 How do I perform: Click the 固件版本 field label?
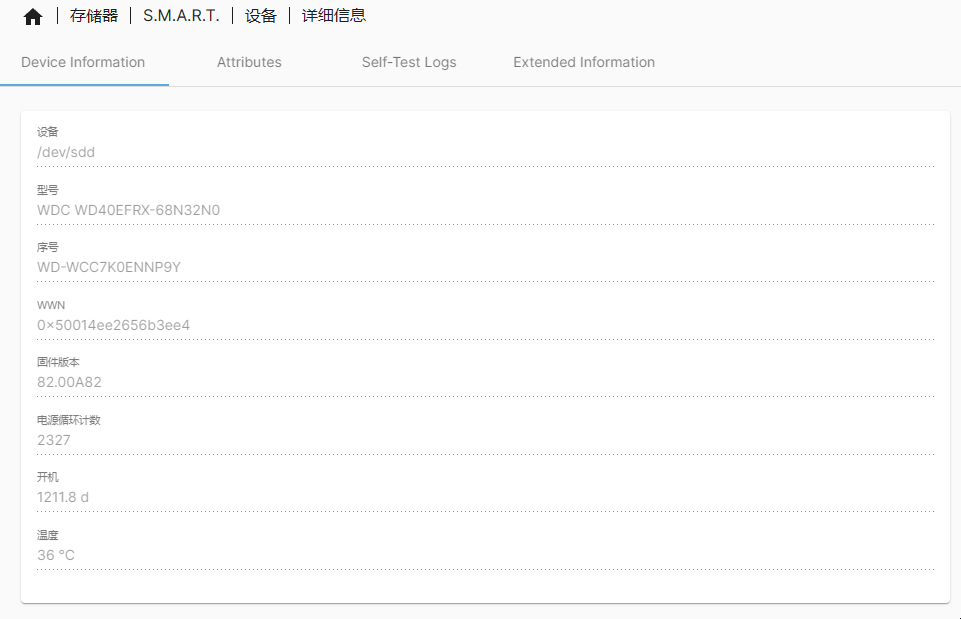tap(58, 362)
